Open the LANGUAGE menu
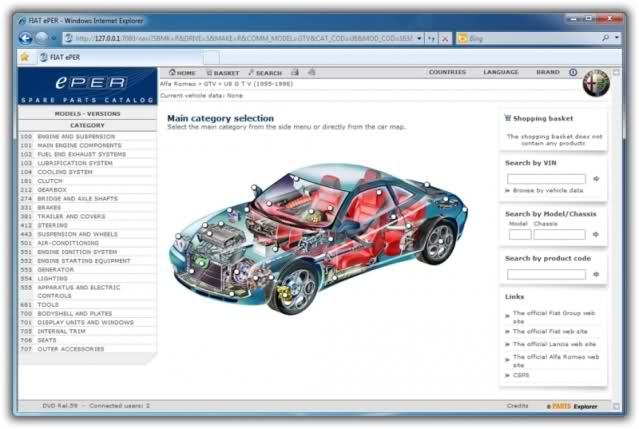 (501, 72)
